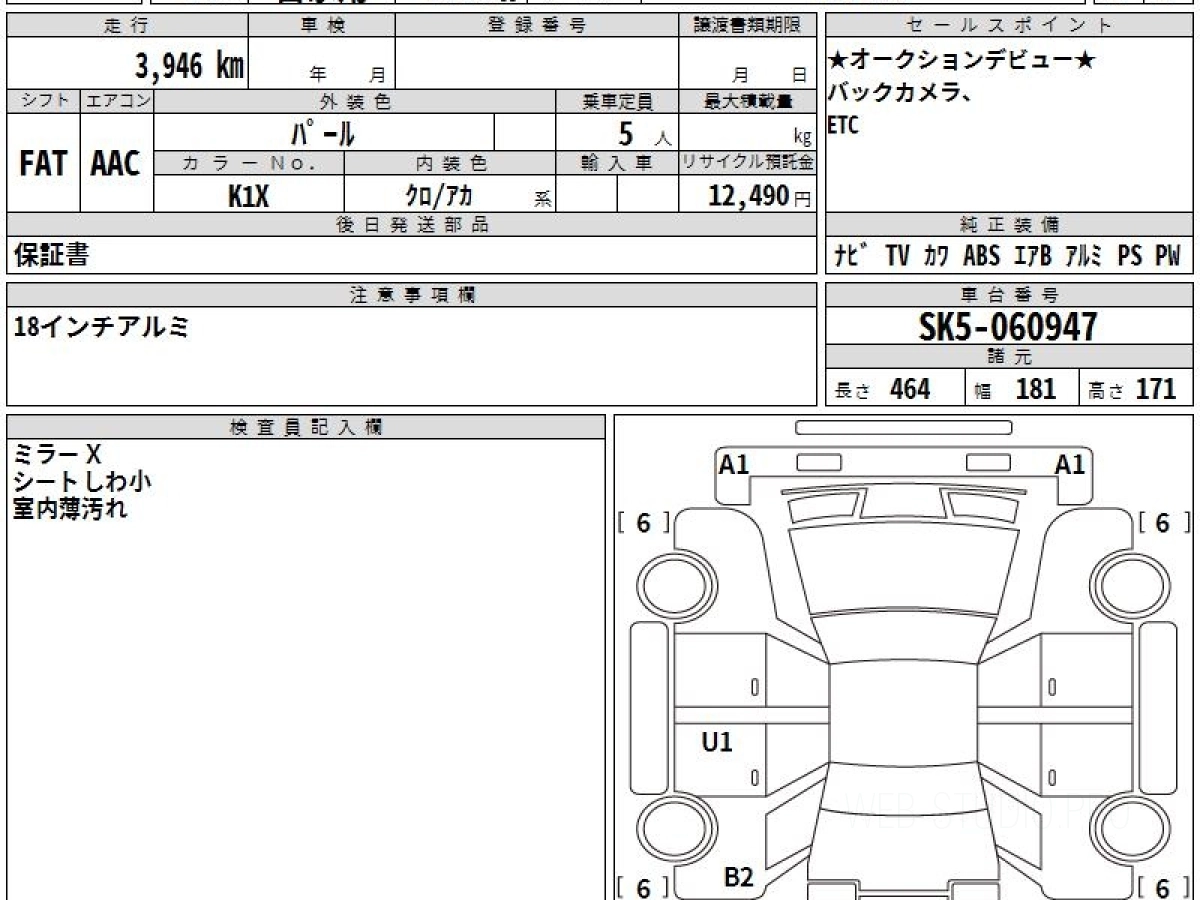Click the ABS equipment label
The image size is (1200, 900).
[981, 256]
